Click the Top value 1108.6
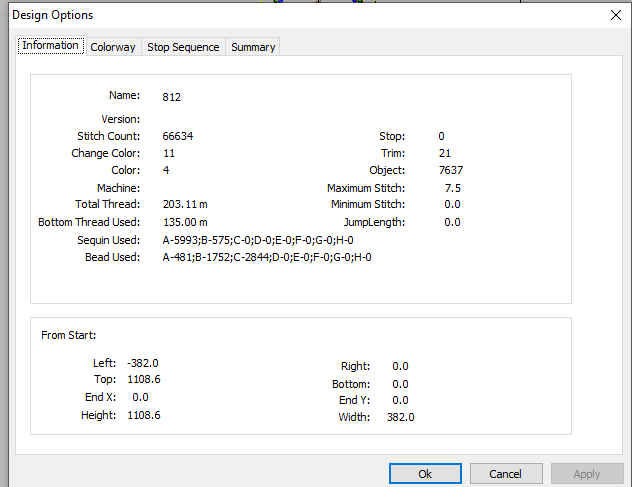 pos(144,379)
